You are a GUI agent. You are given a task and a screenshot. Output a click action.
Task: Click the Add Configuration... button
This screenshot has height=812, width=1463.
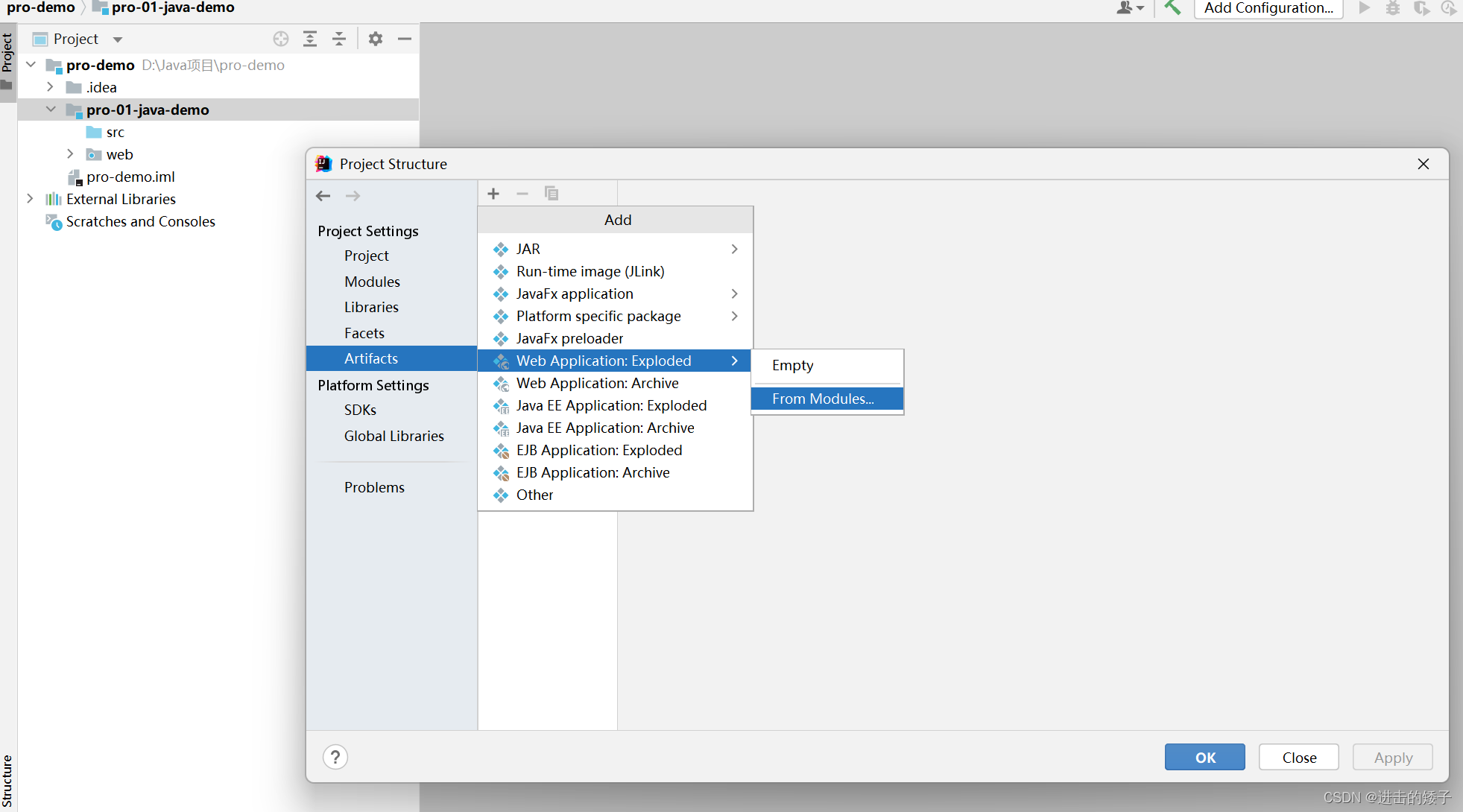(x=1268, y=8)
